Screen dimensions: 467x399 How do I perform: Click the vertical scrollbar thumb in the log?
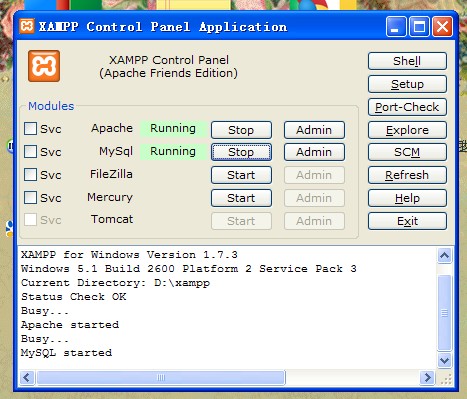[444, 313]
